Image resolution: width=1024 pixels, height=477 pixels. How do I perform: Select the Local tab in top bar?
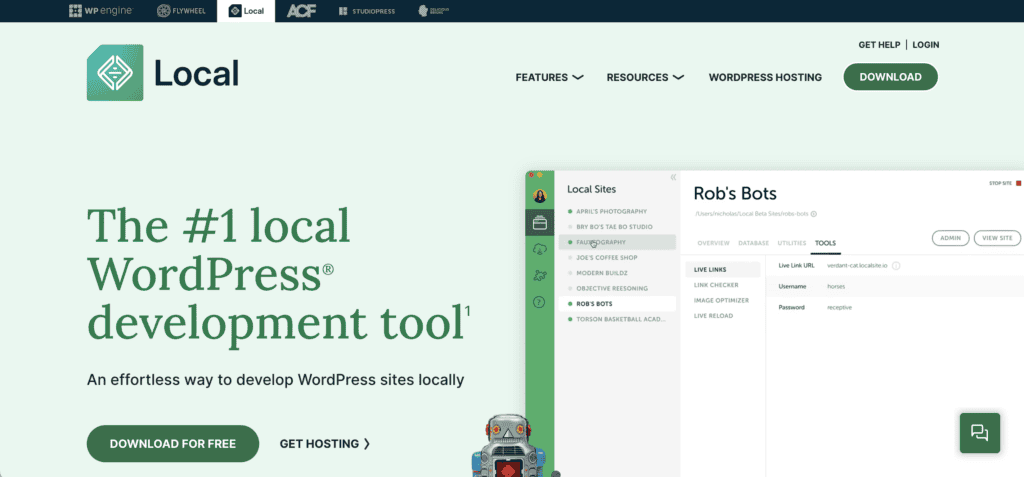246,11
